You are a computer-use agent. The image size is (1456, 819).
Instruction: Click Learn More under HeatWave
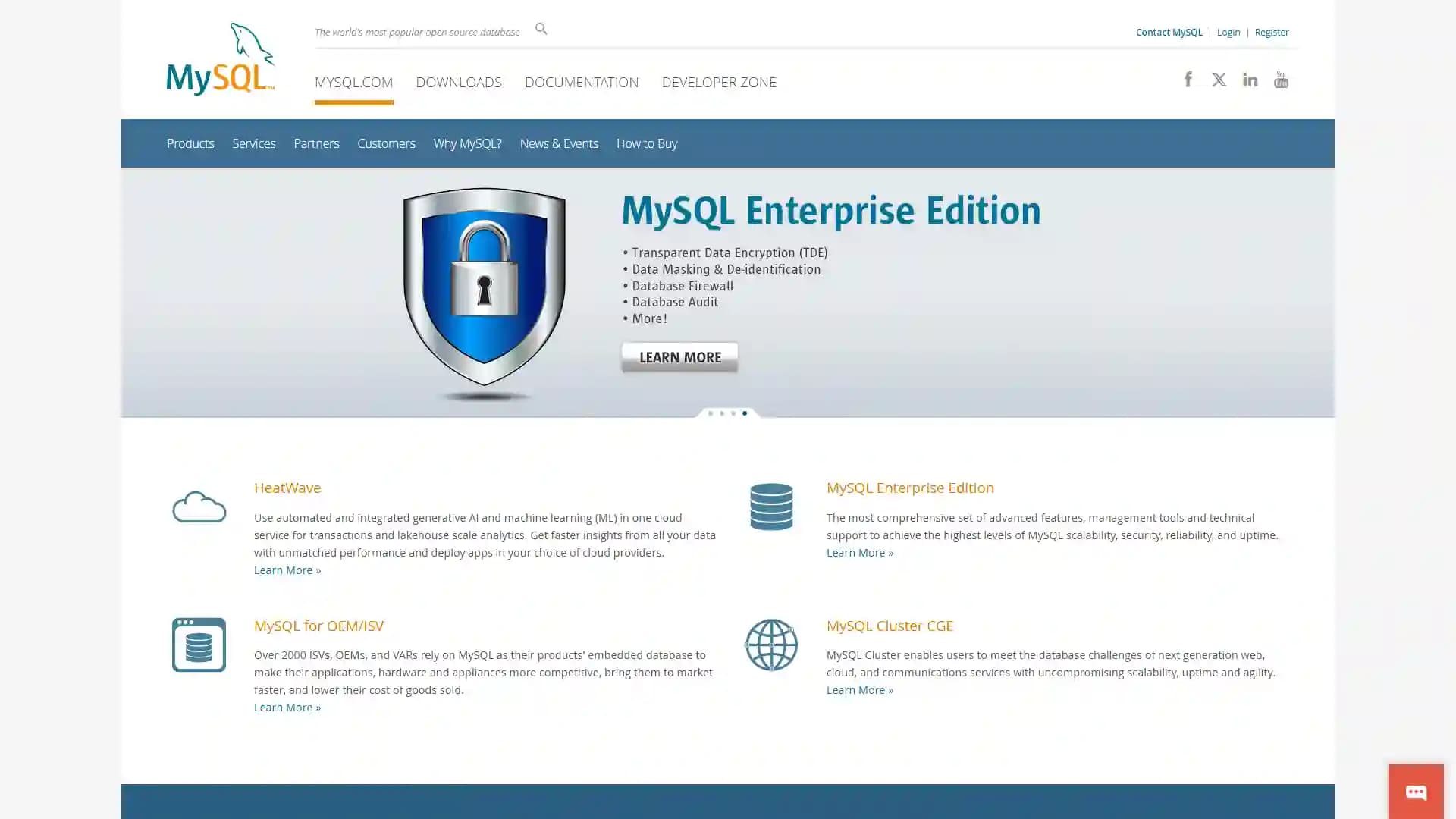click(287, 570)
